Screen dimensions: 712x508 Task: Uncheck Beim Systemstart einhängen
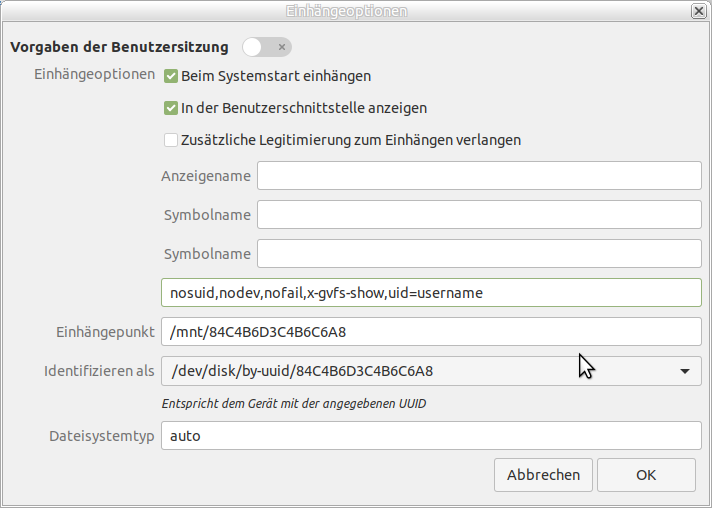[x=171, y=76]
